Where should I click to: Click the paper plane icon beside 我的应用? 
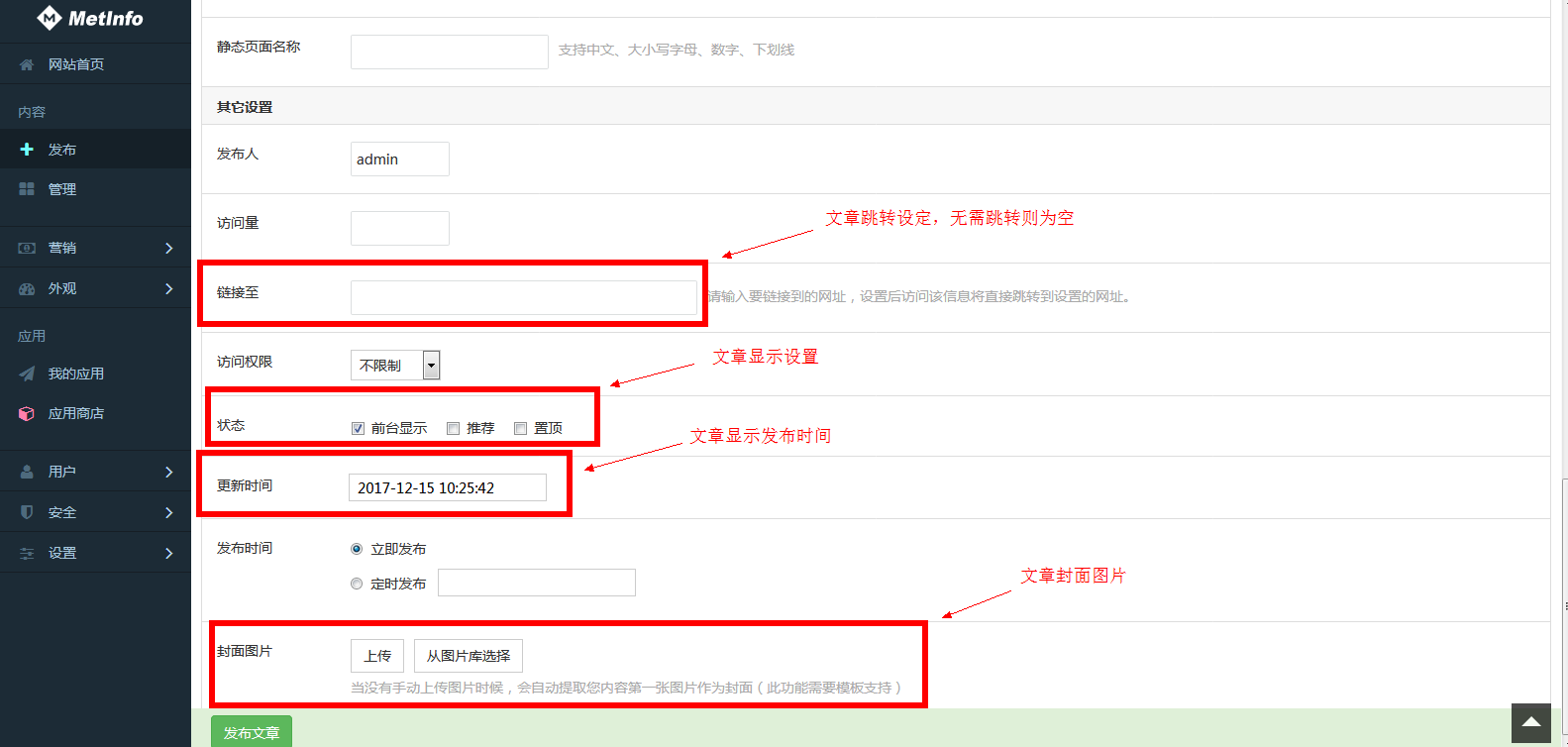coord(27,373)
